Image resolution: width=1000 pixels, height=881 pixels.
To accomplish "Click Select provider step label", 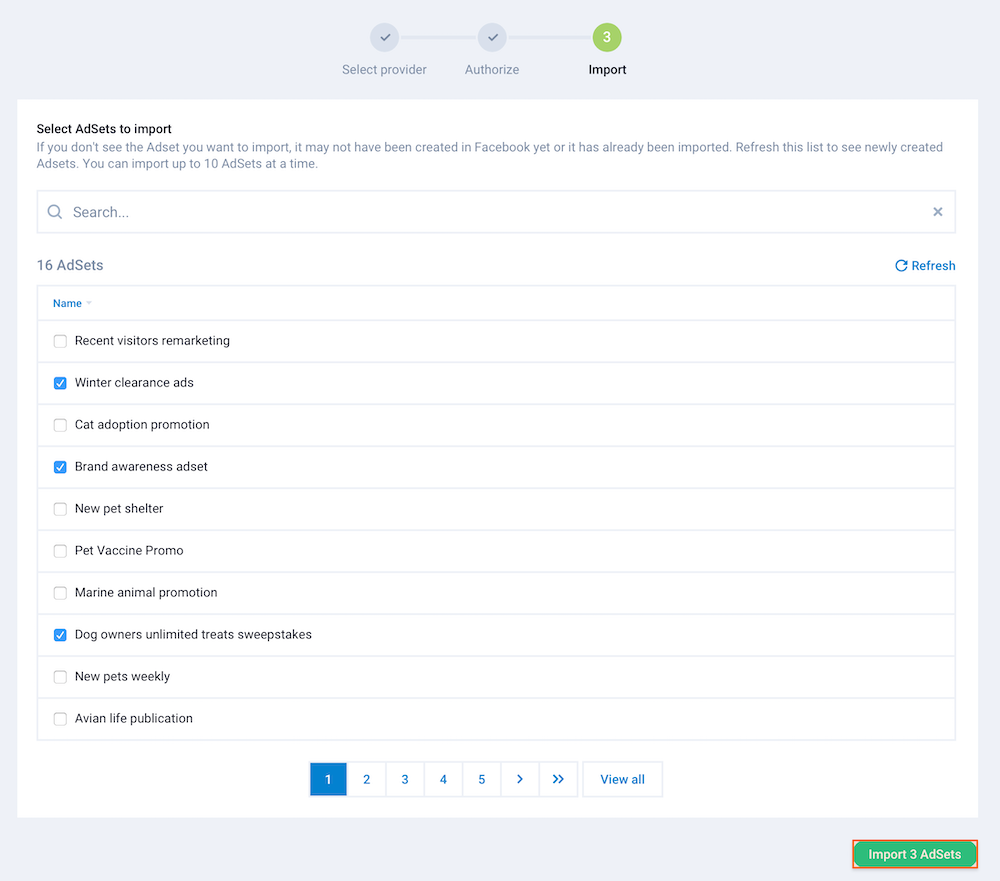I will [384, 70].
